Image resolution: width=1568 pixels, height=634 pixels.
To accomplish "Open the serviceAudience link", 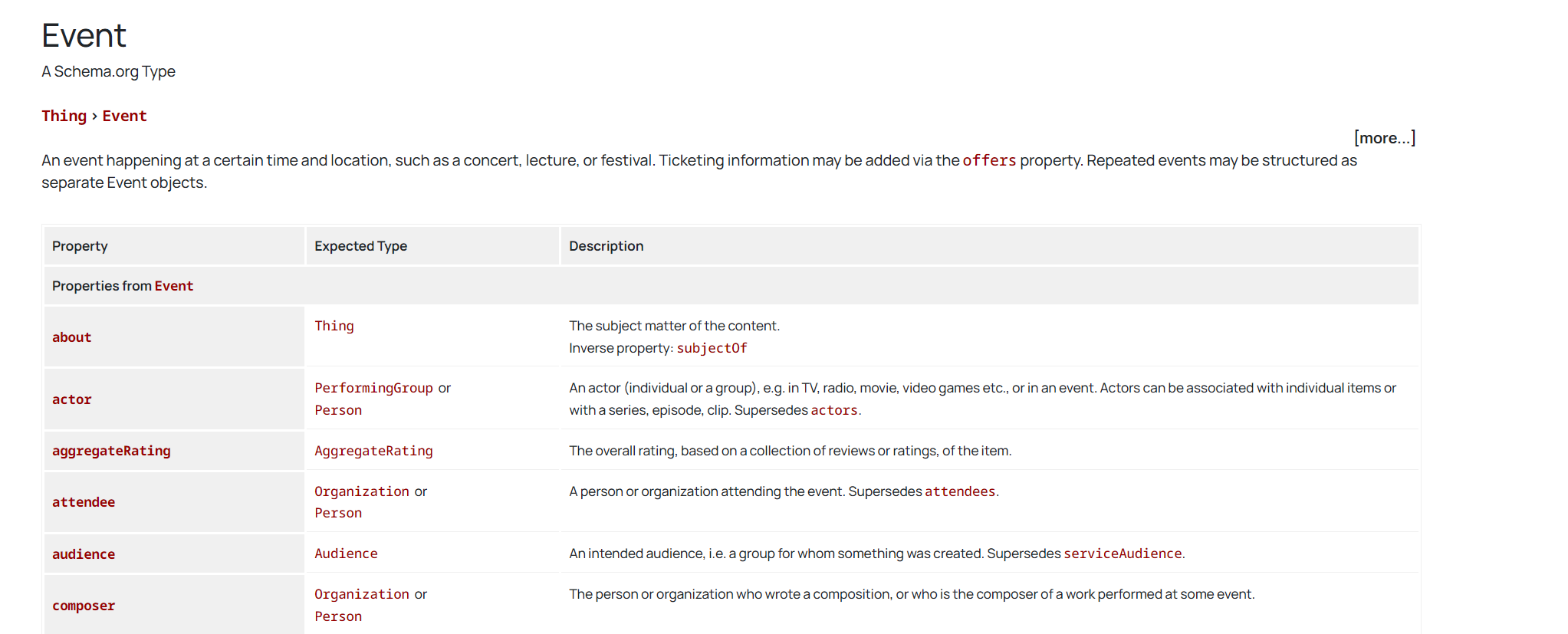I will pos(1122,554).
